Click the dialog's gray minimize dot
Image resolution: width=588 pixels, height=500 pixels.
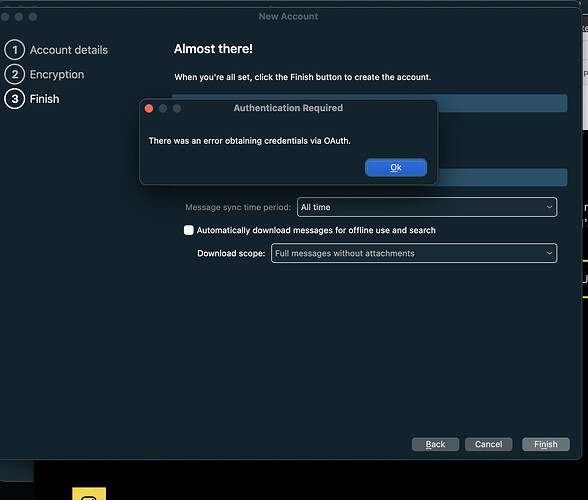tap(163, 108)
